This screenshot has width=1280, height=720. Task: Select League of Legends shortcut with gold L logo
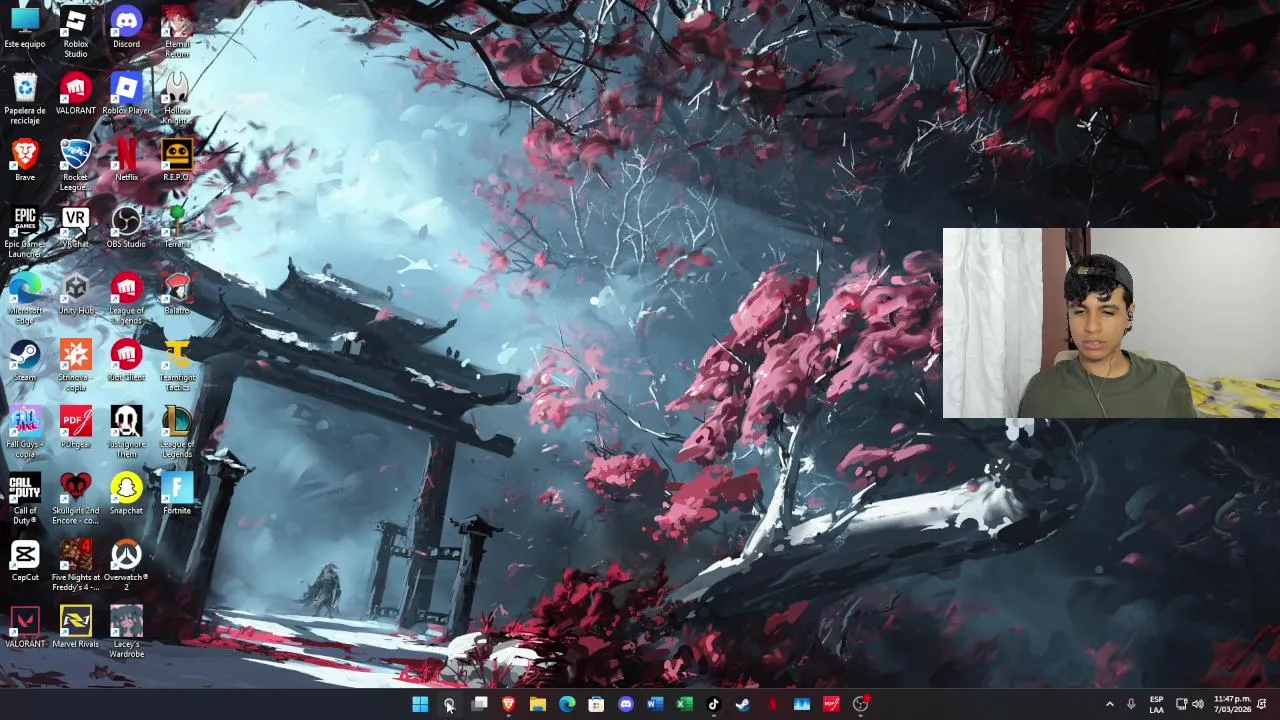coord(177,432)
